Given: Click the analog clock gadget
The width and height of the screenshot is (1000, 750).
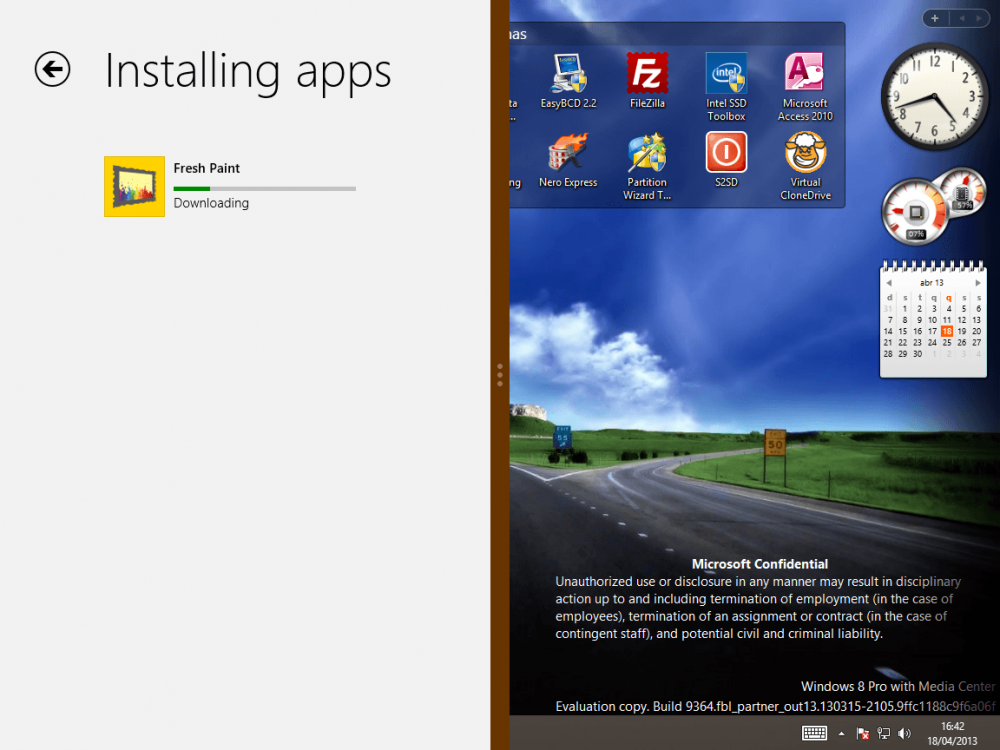Looking at the screenshot, I should (934, 96).
